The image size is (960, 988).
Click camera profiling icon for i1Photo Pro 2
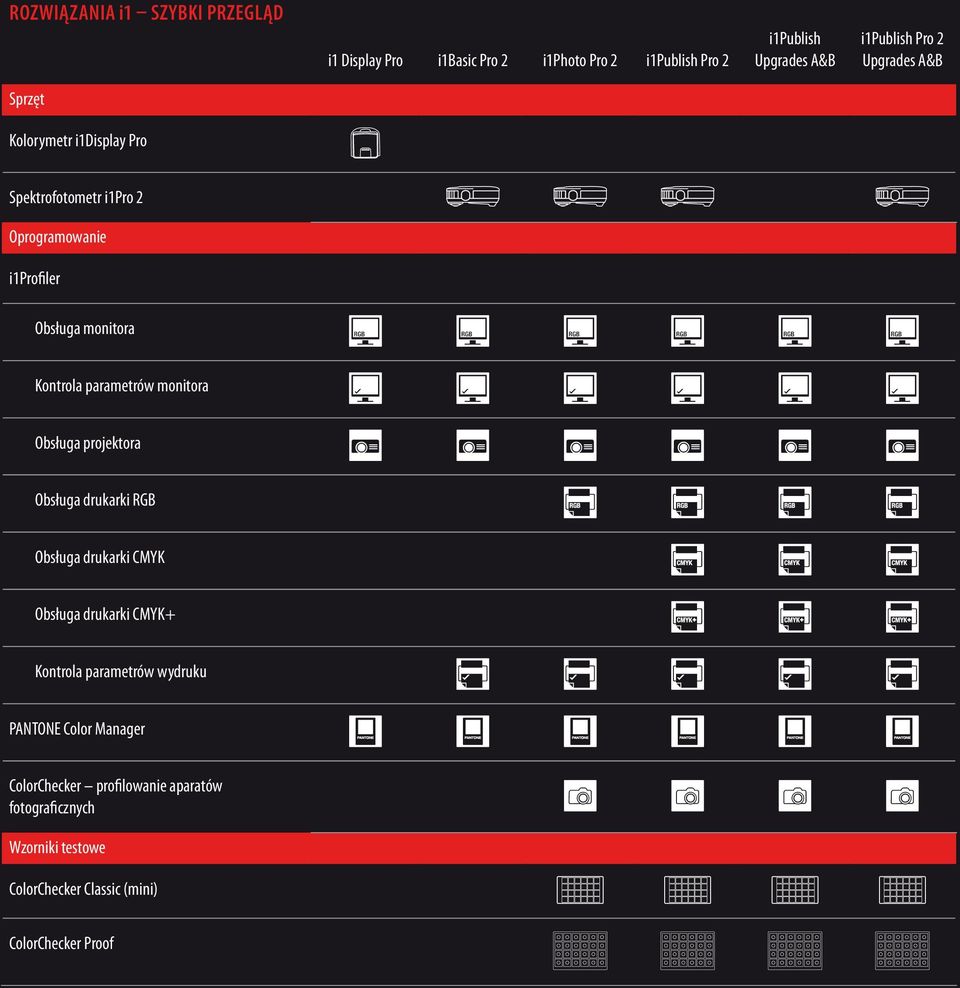point(580,796)
